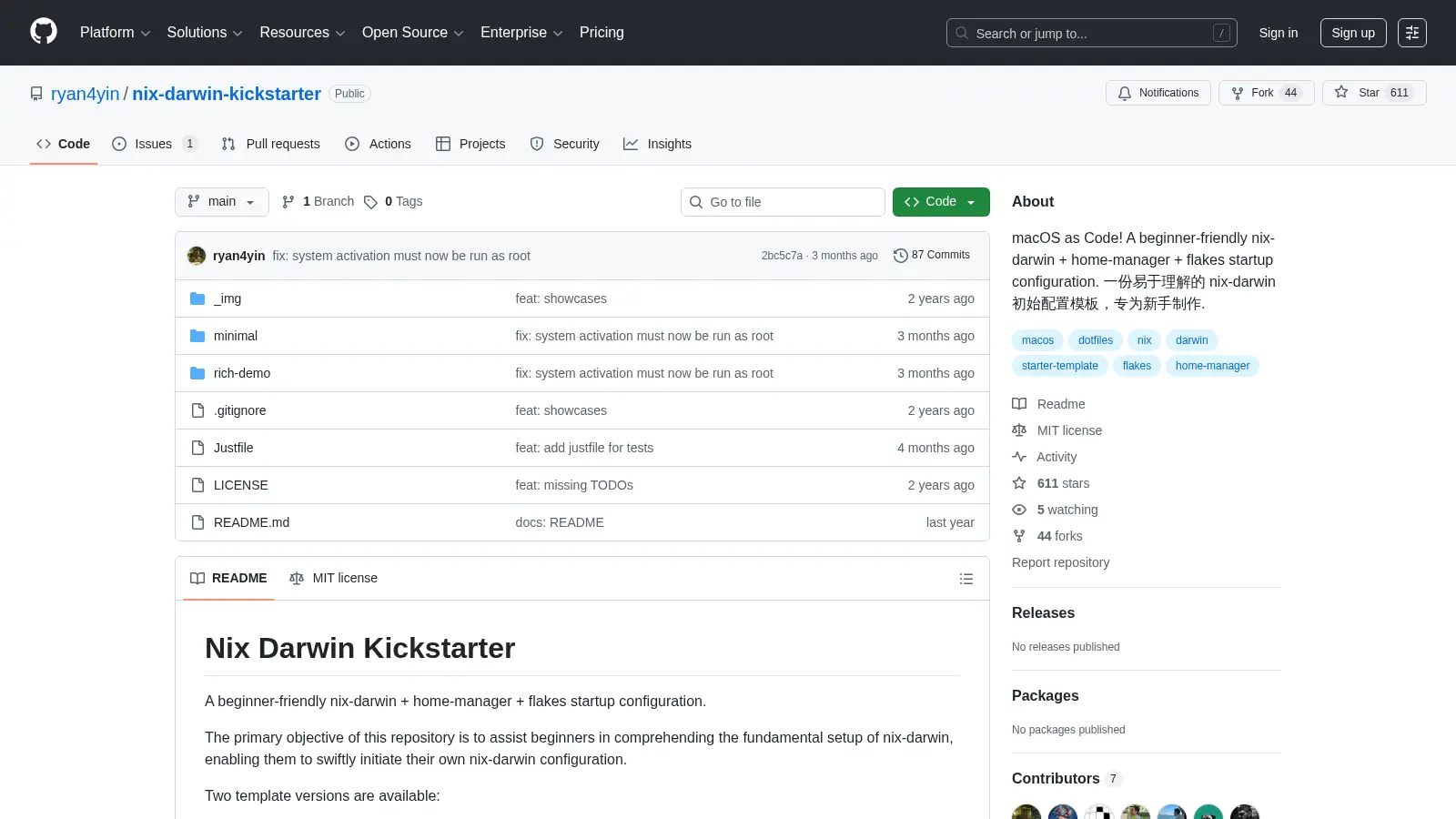The width and height of the screenshot is (1456, 819).
Task: Open the Insights tab
Action: [x=657, y=144]
